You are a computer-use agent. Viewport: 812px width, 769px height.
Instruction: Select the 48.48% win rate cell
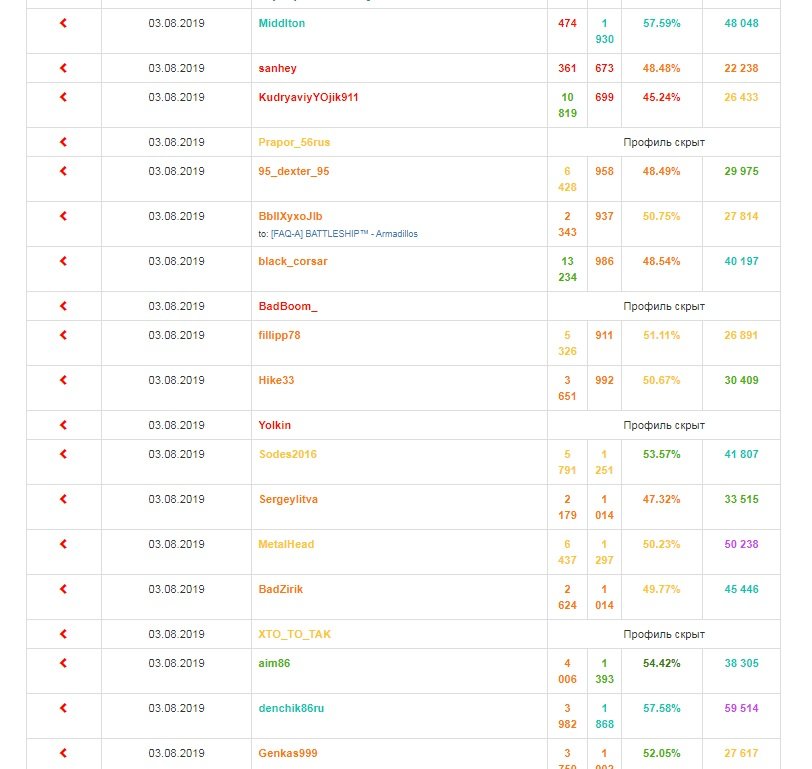pos(662,68)
